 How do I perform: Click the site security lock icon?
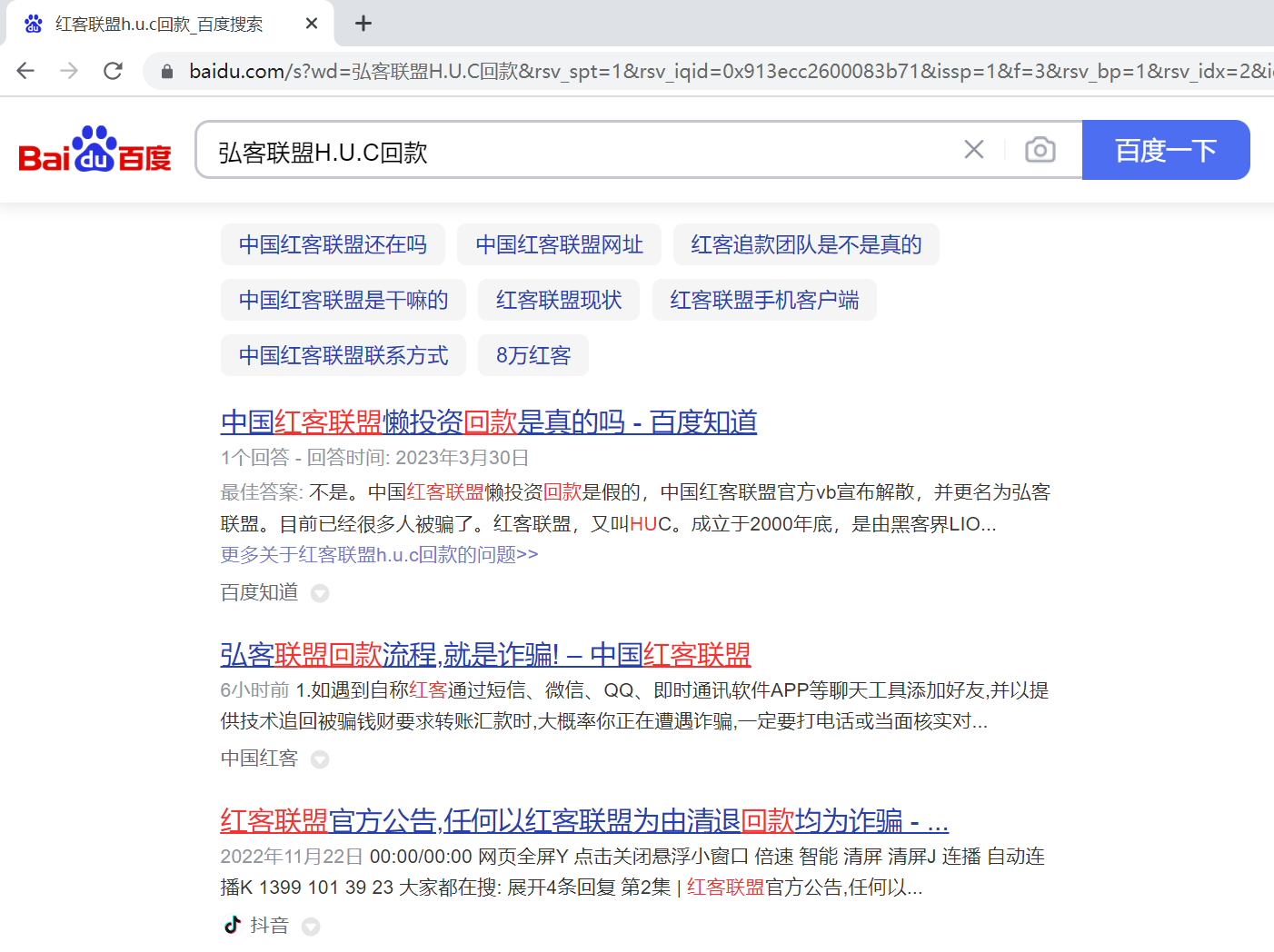(167, 71)
